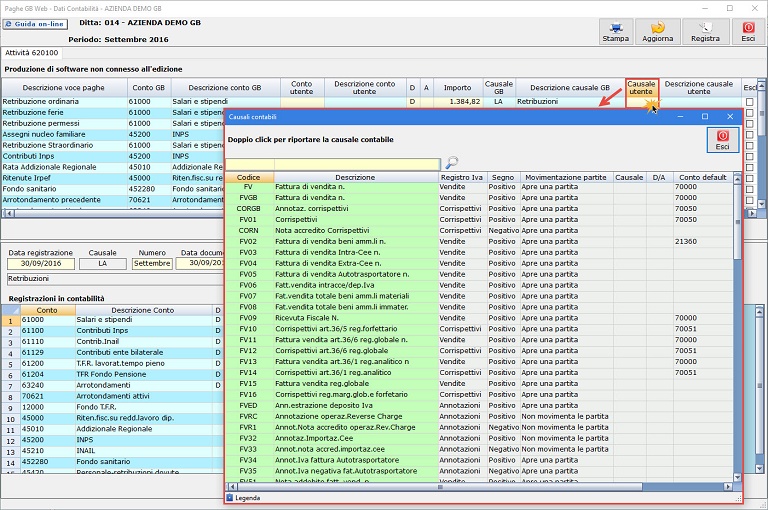Select row FV09 Ricevuta Fiscale N.
Image resolution: width=768 pixels, height=510 pixels.
(340, 317)
